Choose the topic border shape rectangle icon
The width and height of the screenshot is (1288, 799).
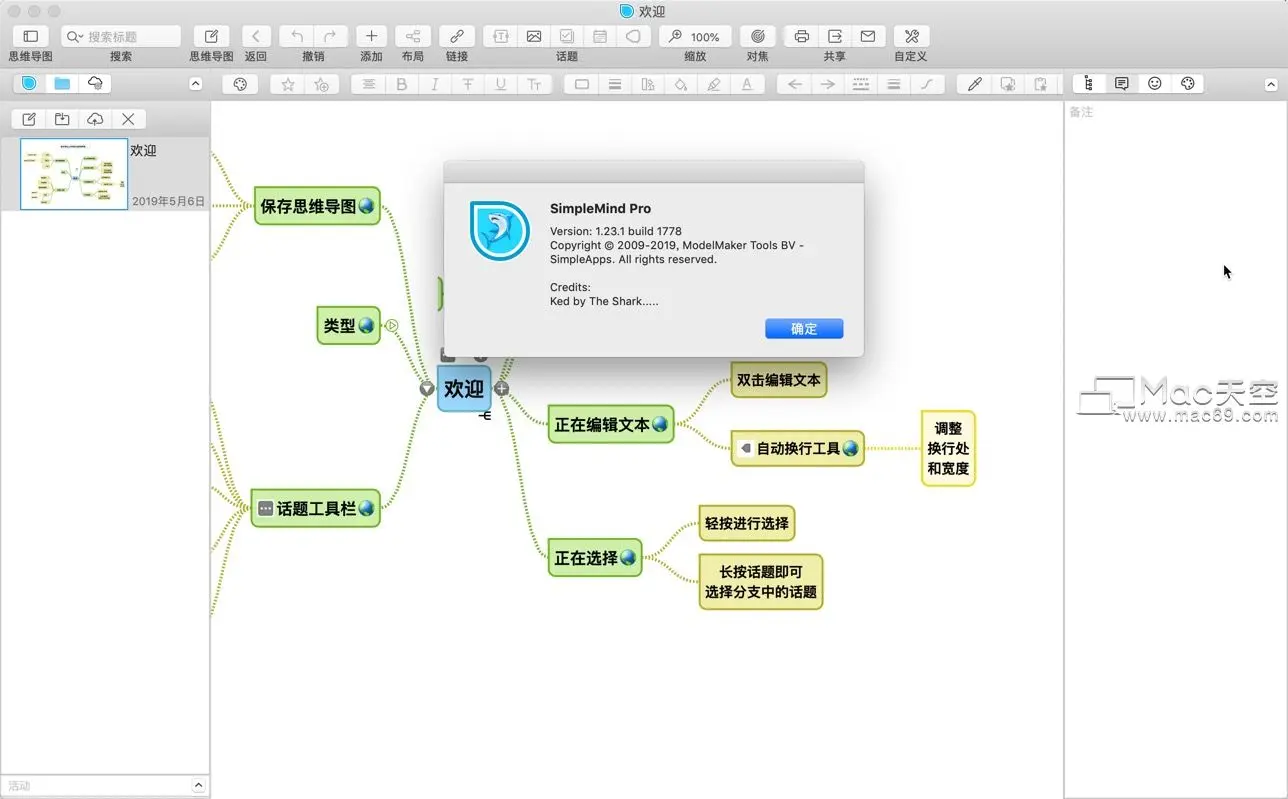[x=582, y=84]
